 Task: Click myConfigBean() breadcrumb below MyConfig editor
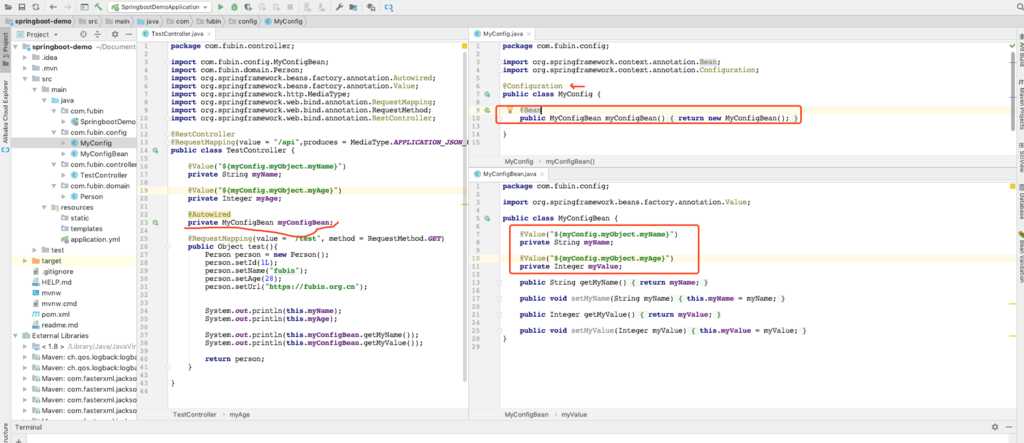coord(570,161)
